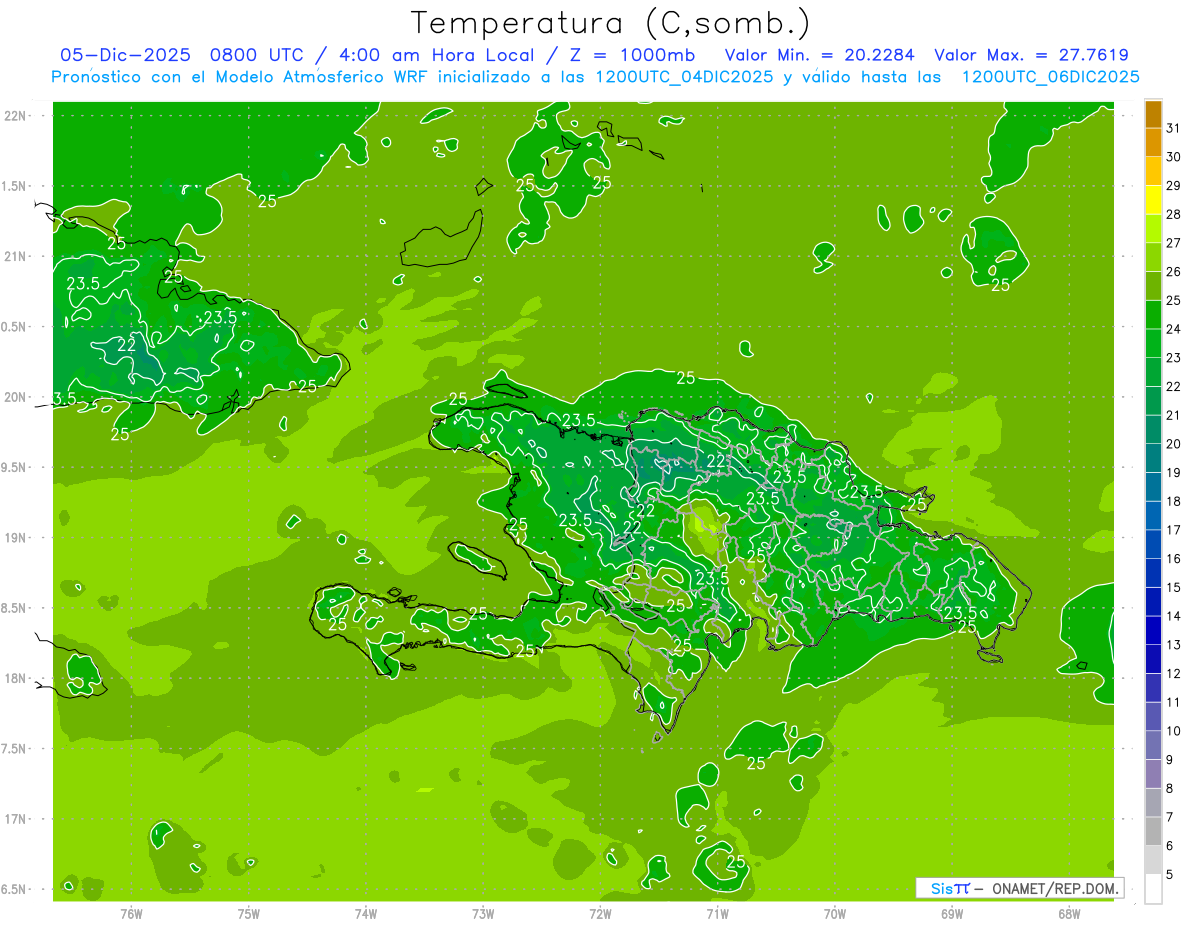The height and width of the screenshot is (927, 1200).
Task: Pick the legend swatch between 25 and 26
Action: [x=1153, y=286]
